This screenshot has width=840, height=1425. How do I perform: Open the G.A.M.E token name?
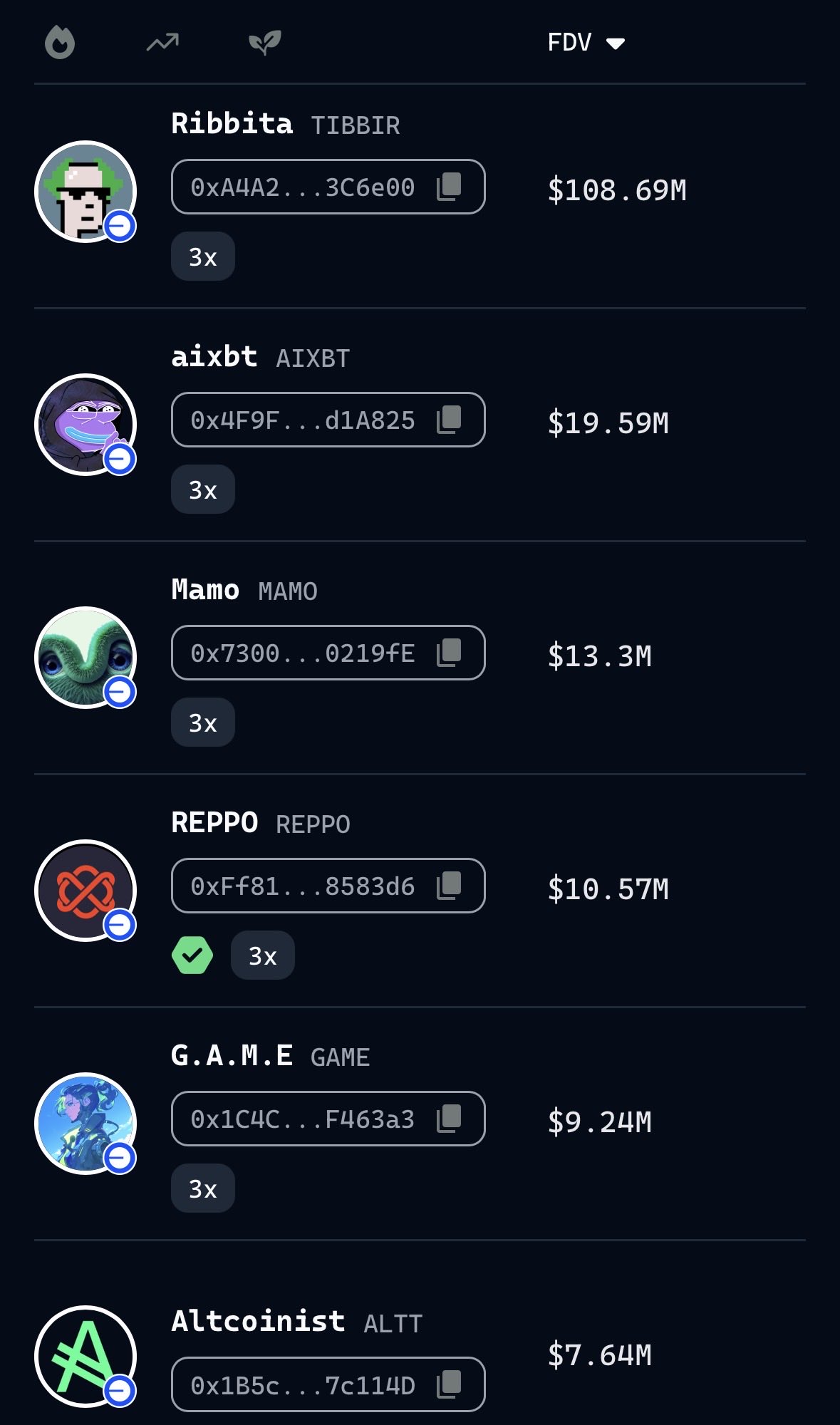coord(232,1055)
